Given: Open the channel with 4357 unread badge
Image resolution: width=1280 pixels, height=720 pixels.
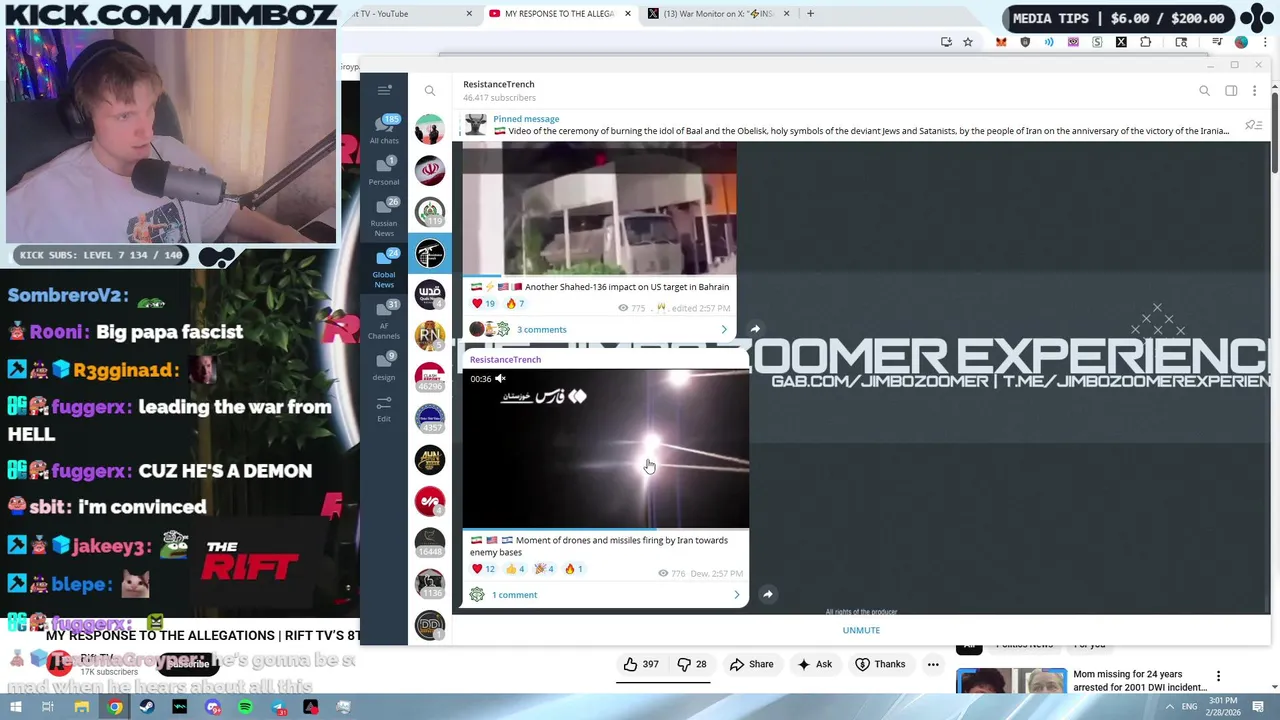Looking at the screenshot, I should click(430, 418).
